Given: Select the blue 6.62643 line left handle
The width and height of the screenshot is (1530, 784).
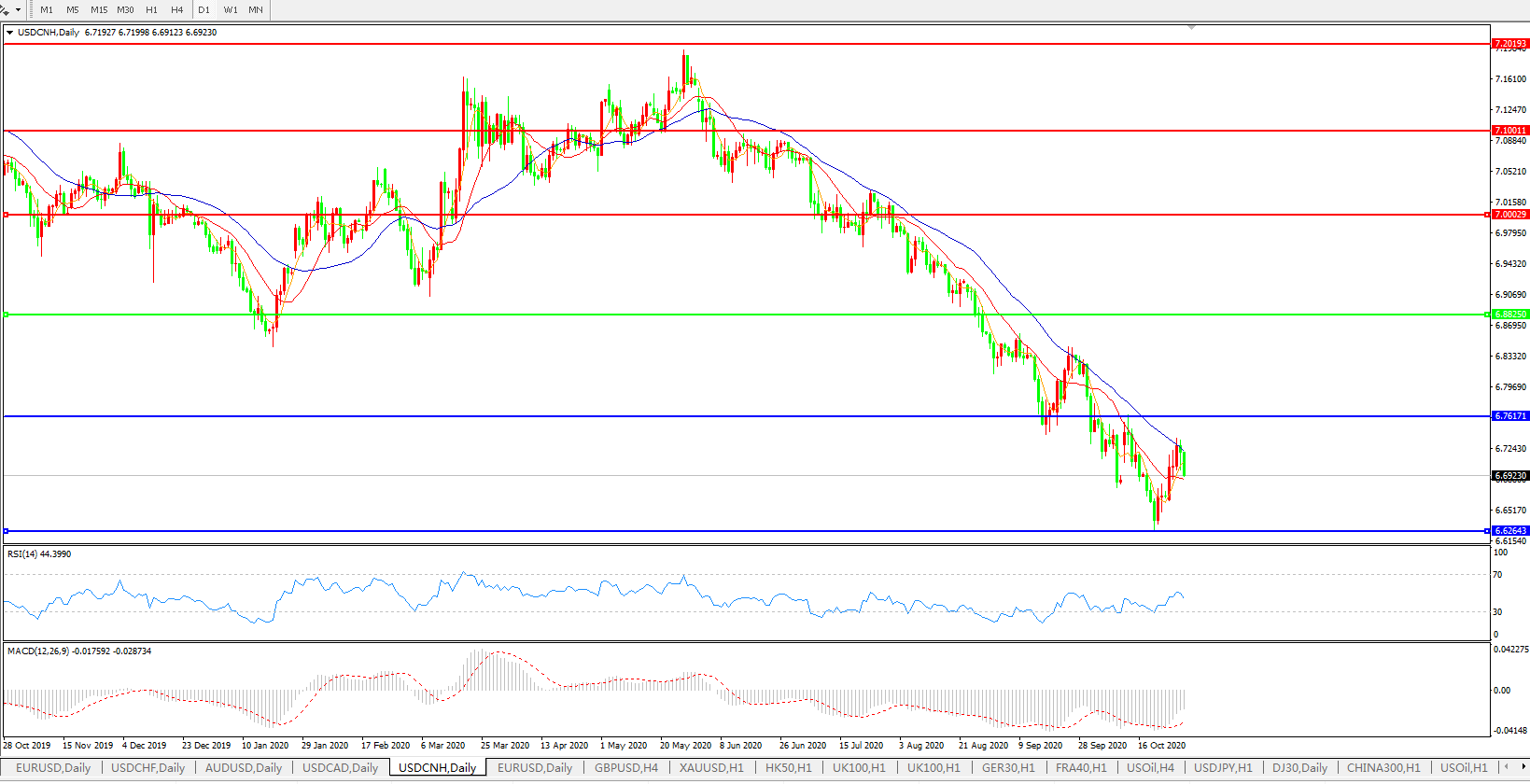Looking at the screenshot, I should tap(7, 531).
